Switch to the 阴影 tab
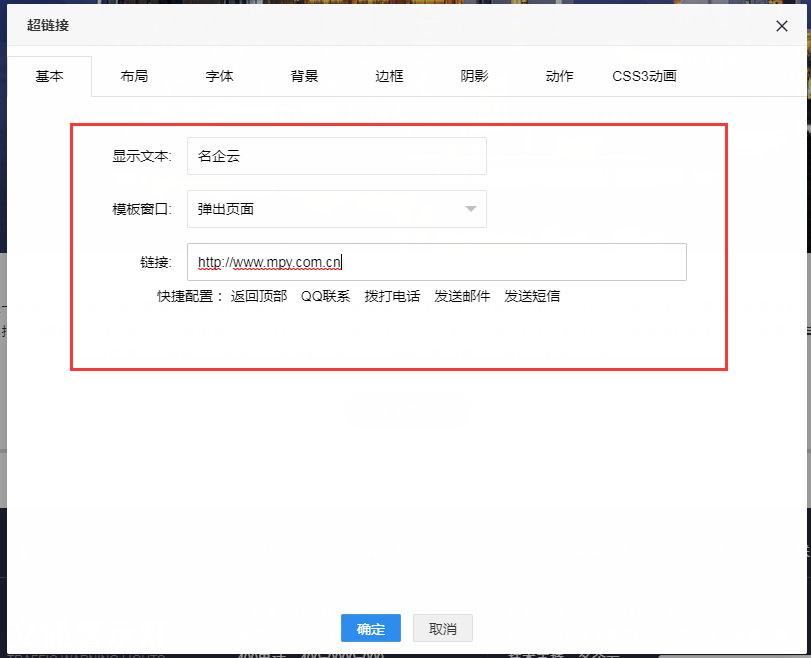 pyautogui.click(x=474, y=76)
